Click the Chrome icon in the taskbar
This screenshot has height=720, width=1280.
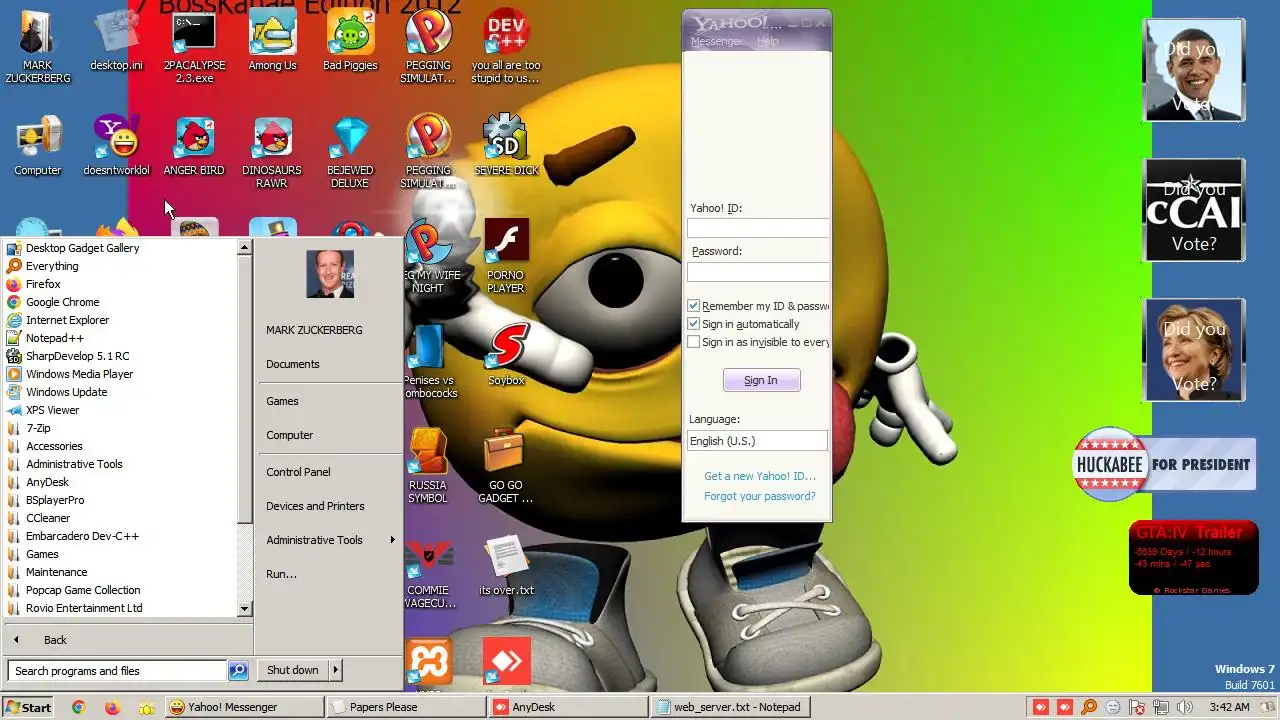pyautogui.click(x=79, y=707)
